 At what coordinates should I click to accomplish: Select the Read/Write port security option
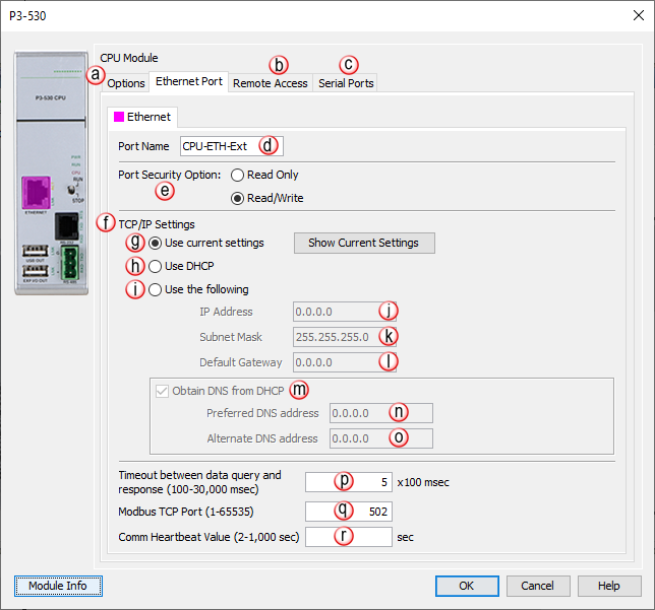238,197
